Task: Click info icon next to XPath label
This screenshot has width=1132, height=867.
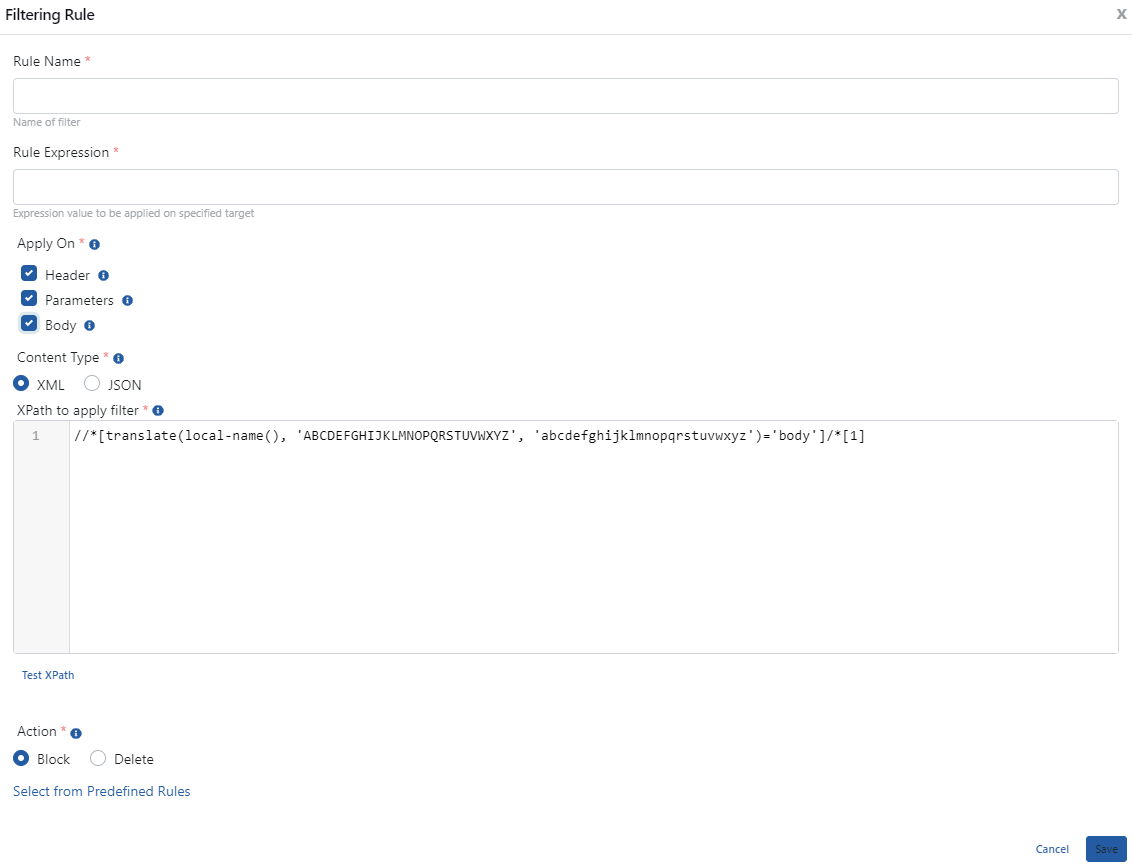Action: (x=158, y=410)
